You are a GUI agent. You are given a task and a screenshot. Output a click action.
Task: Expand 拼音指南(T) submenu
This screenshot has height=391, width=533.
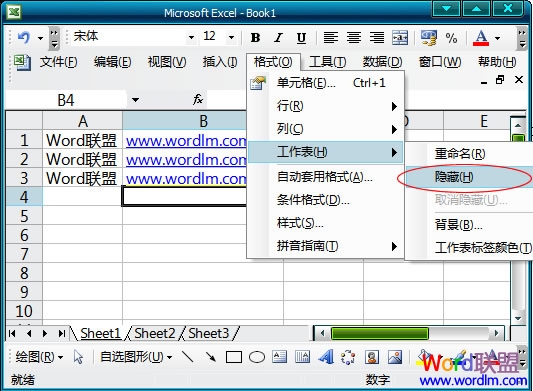tap(326, 246)
